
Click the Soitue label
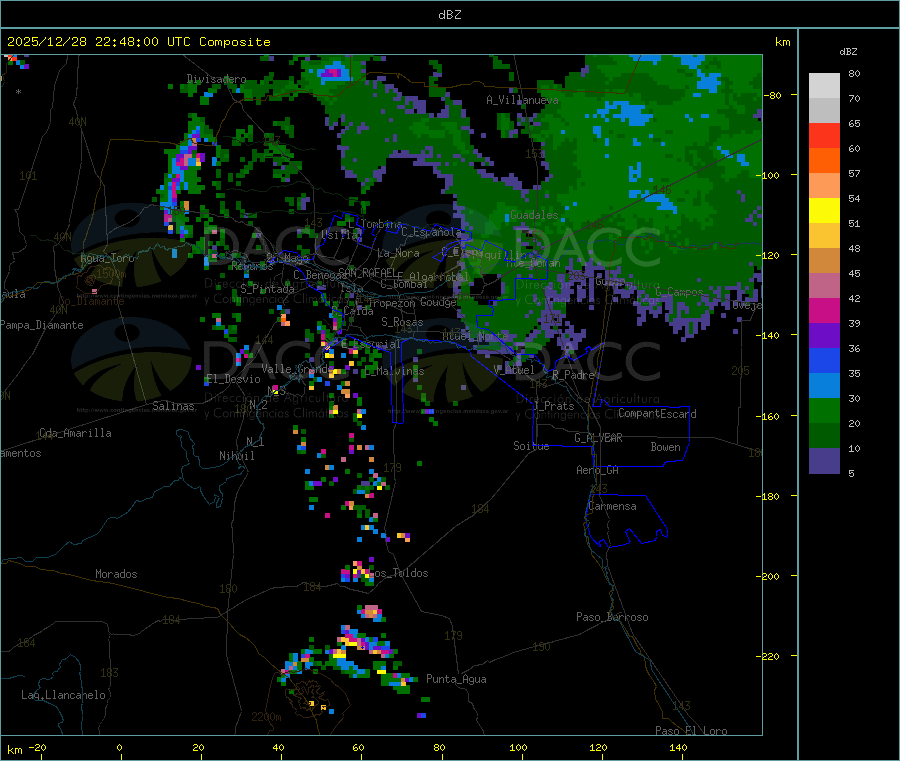pyautogui.click(x=531, y=446)
